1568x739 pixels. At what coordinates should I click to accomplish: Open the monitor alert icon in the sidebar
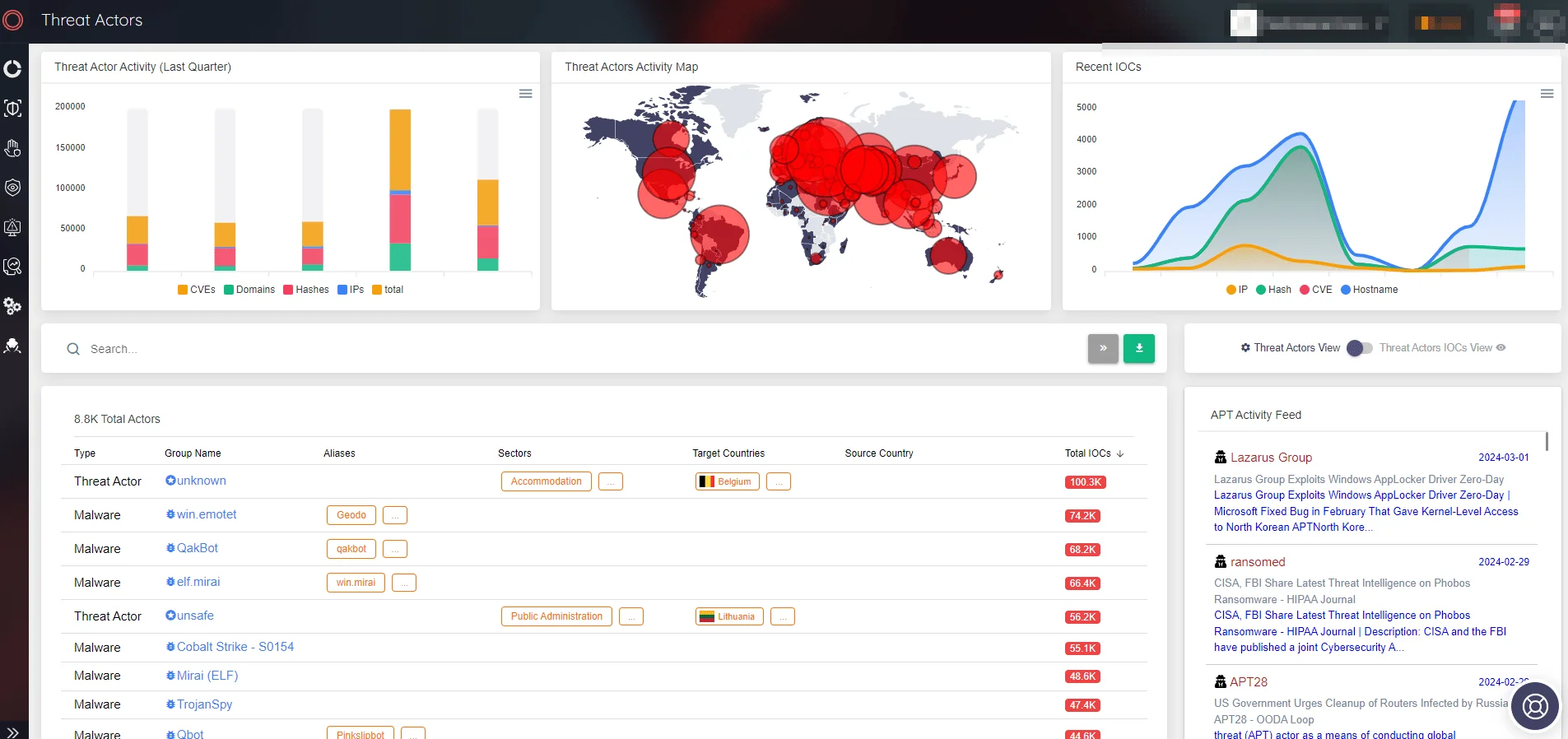tap(12, 227)
